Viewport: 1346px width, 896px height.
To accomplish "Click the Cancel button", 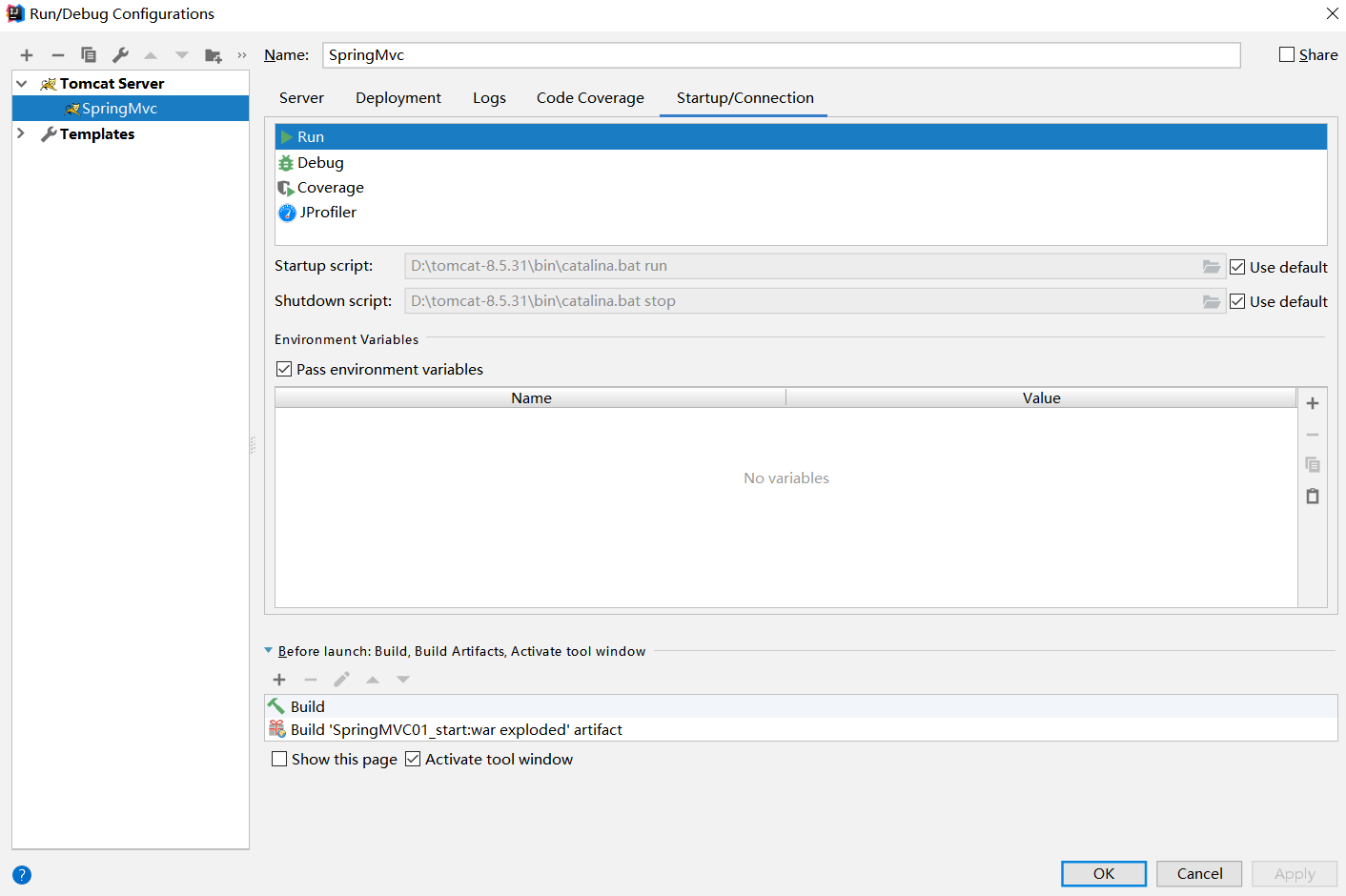I will click(x=1199, y=874).
